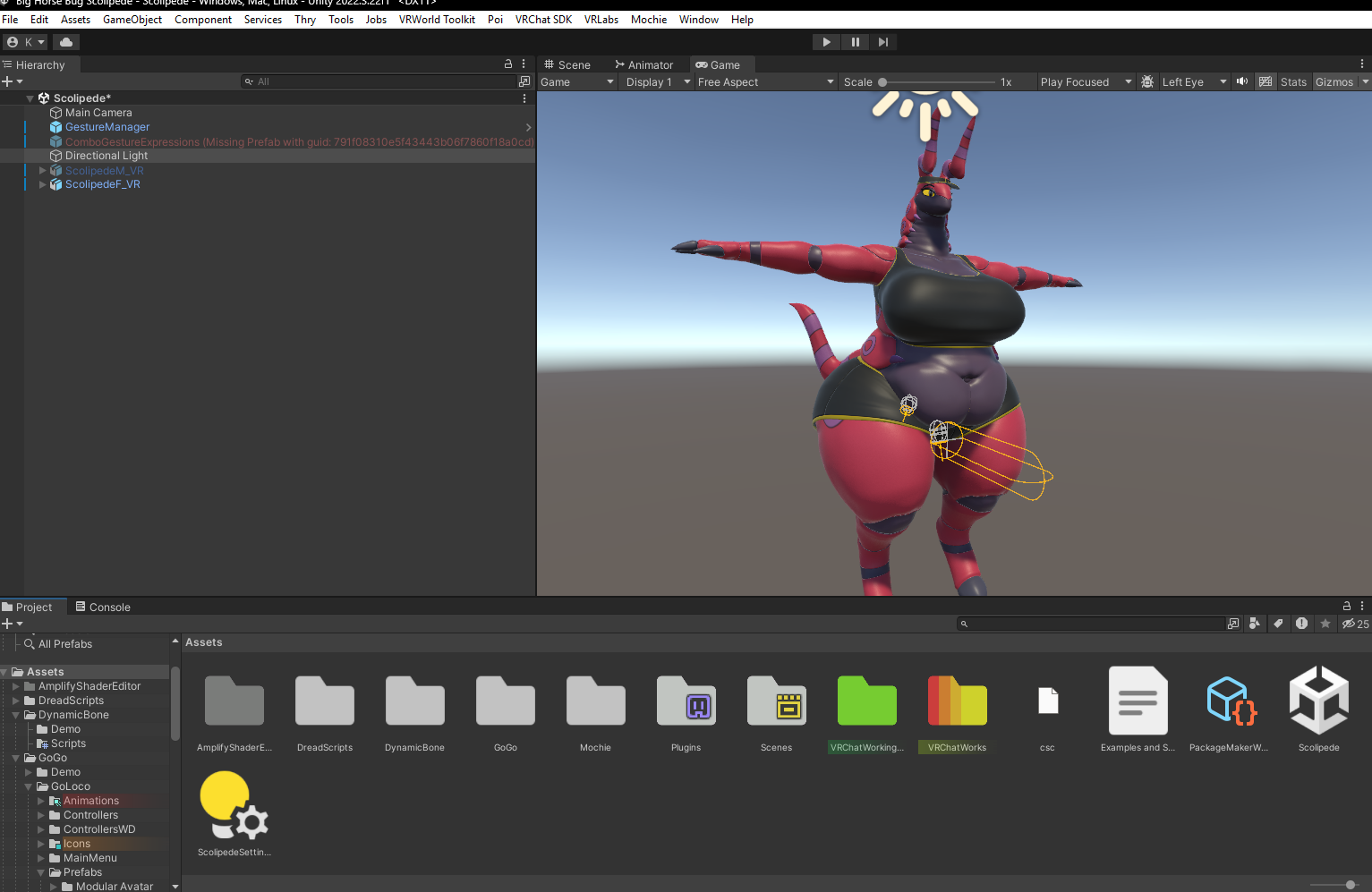Toggle Game view audio mute icon
Image resolution: width=1372 pixels, height=892 pixels.
coord(1242,81)
